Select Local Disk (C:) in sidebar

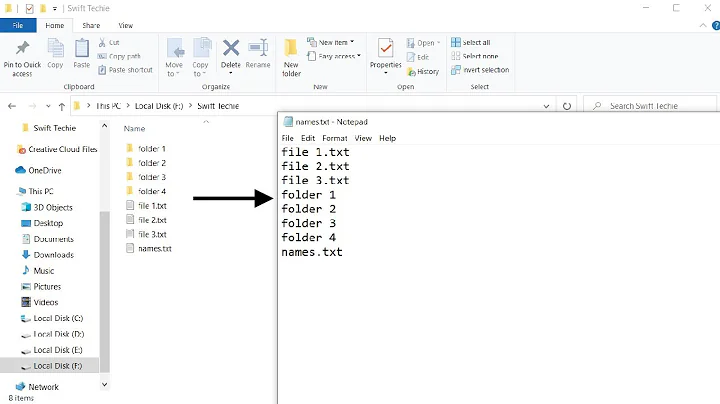(x=52, y=318)
